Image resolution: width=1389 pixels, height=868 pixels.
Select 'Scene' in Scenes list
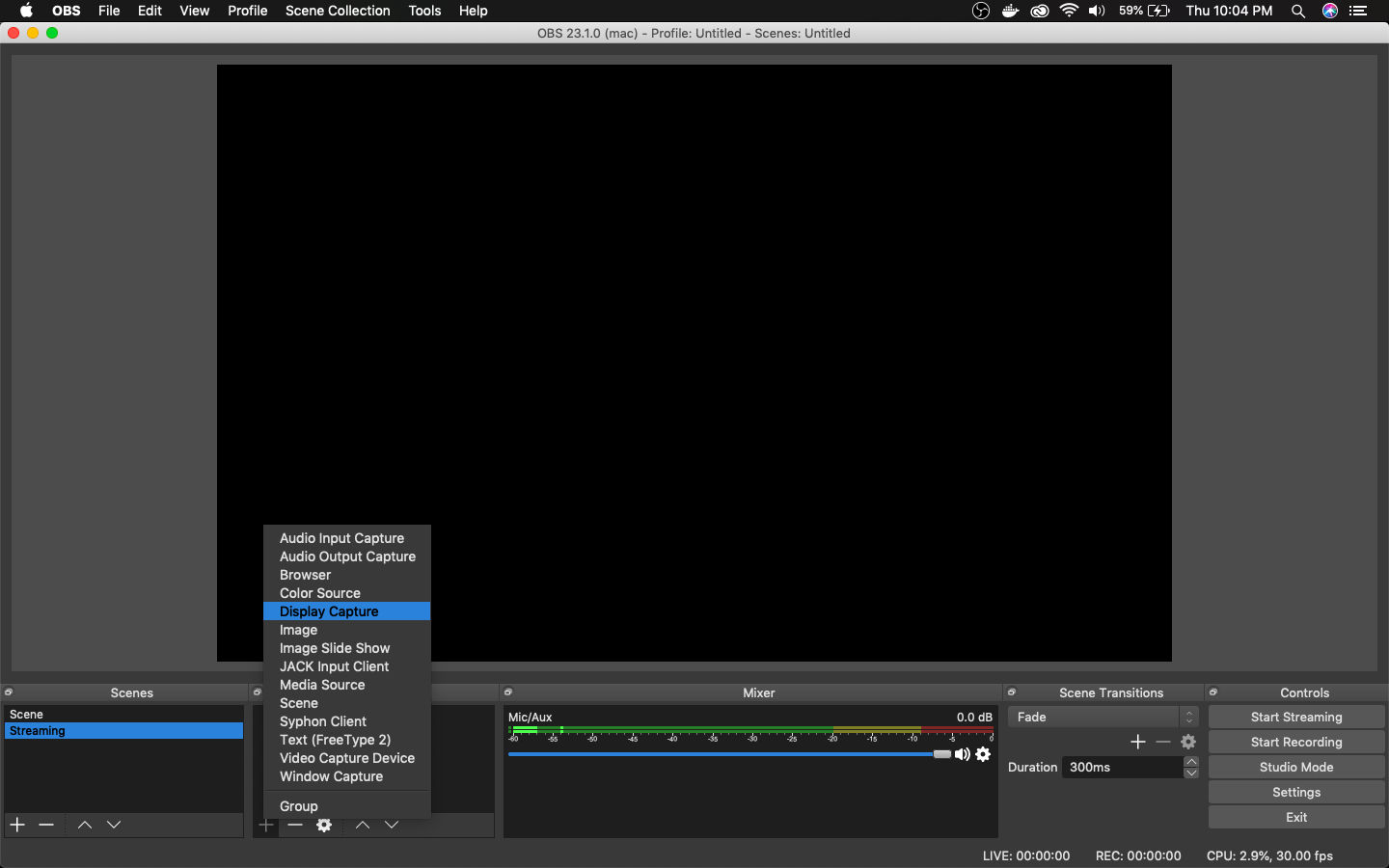coord(123,715)
